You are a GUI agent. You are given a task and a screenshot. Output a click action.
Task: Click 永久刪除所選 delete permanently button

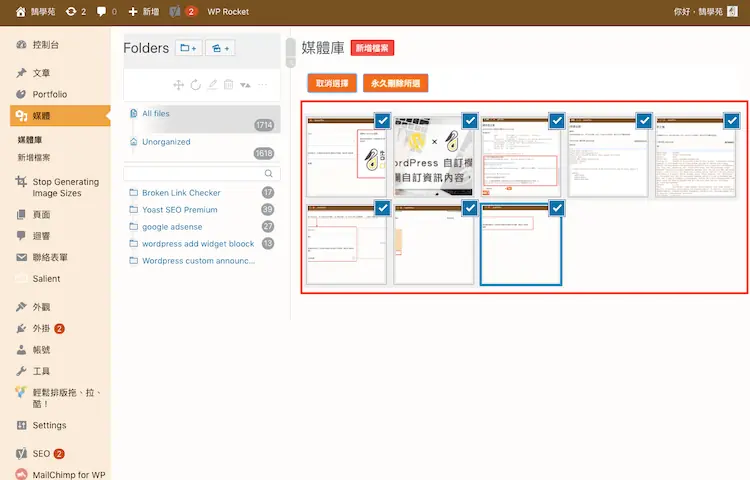tap(396, 83)
